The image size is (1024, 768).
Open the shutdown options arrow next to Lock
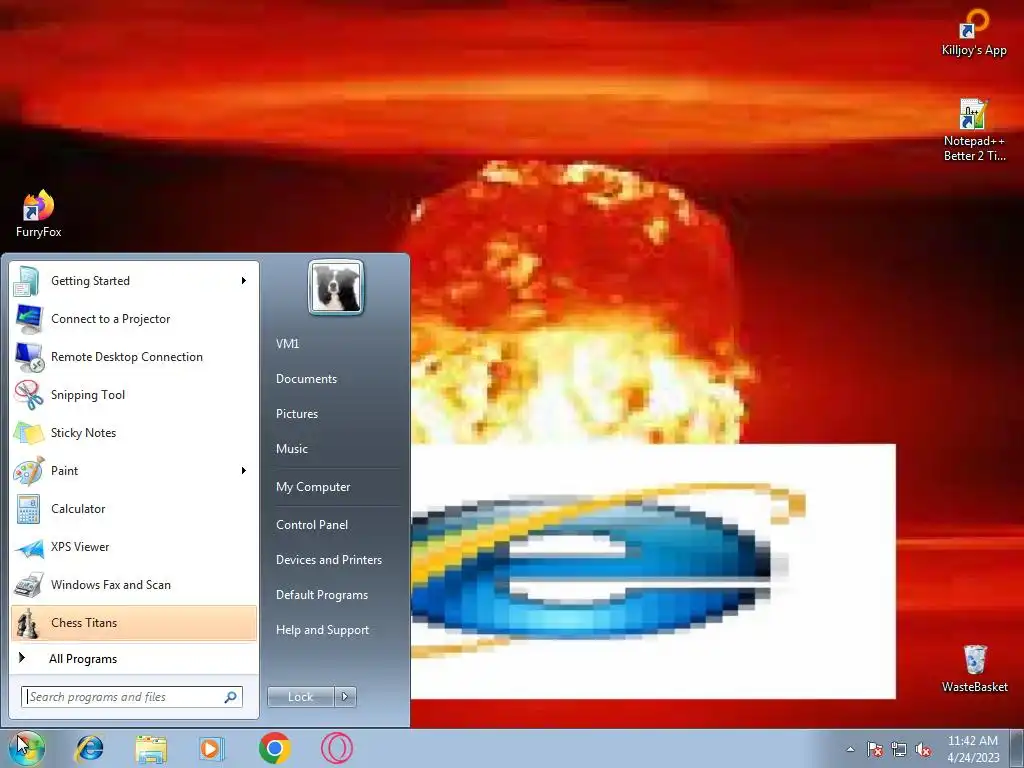click(x=345, y=697)
